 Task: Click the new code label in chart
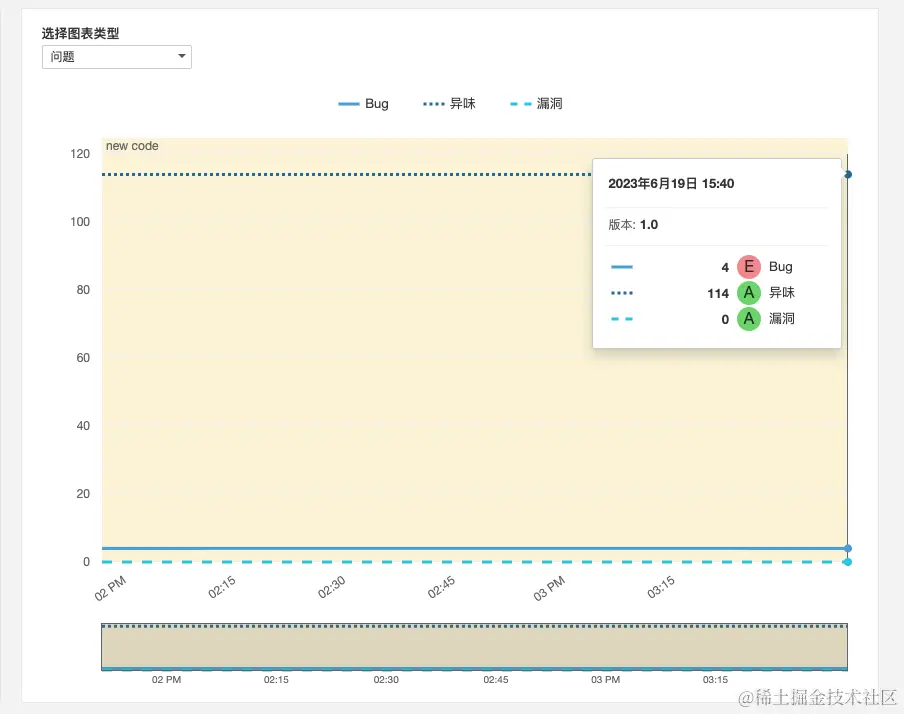tap(132, 146)
